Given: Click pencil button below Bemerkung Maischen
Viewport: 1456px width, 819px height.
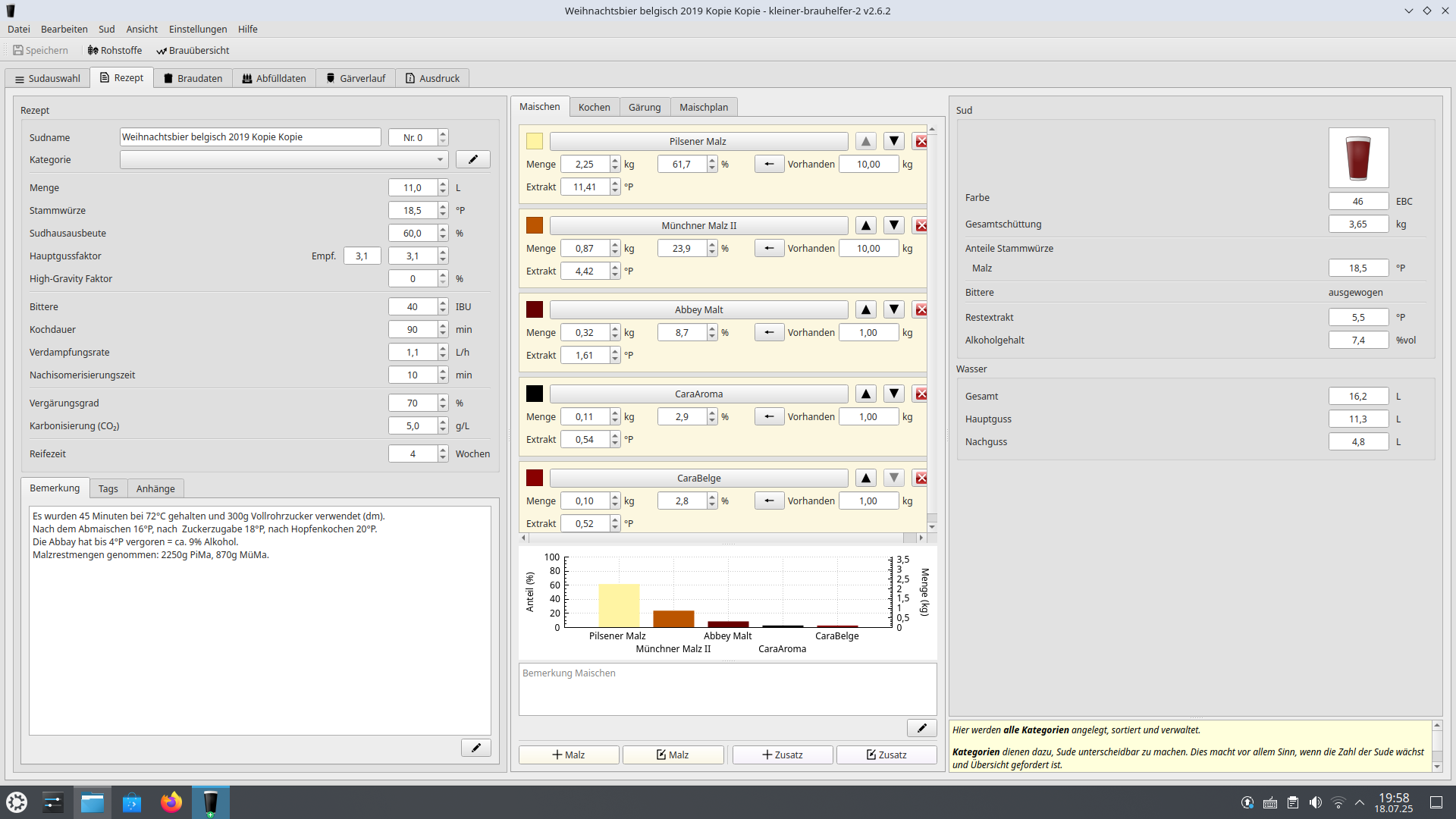Looking at the screenshot, I should pyautogui.click(x=921, y=729).
